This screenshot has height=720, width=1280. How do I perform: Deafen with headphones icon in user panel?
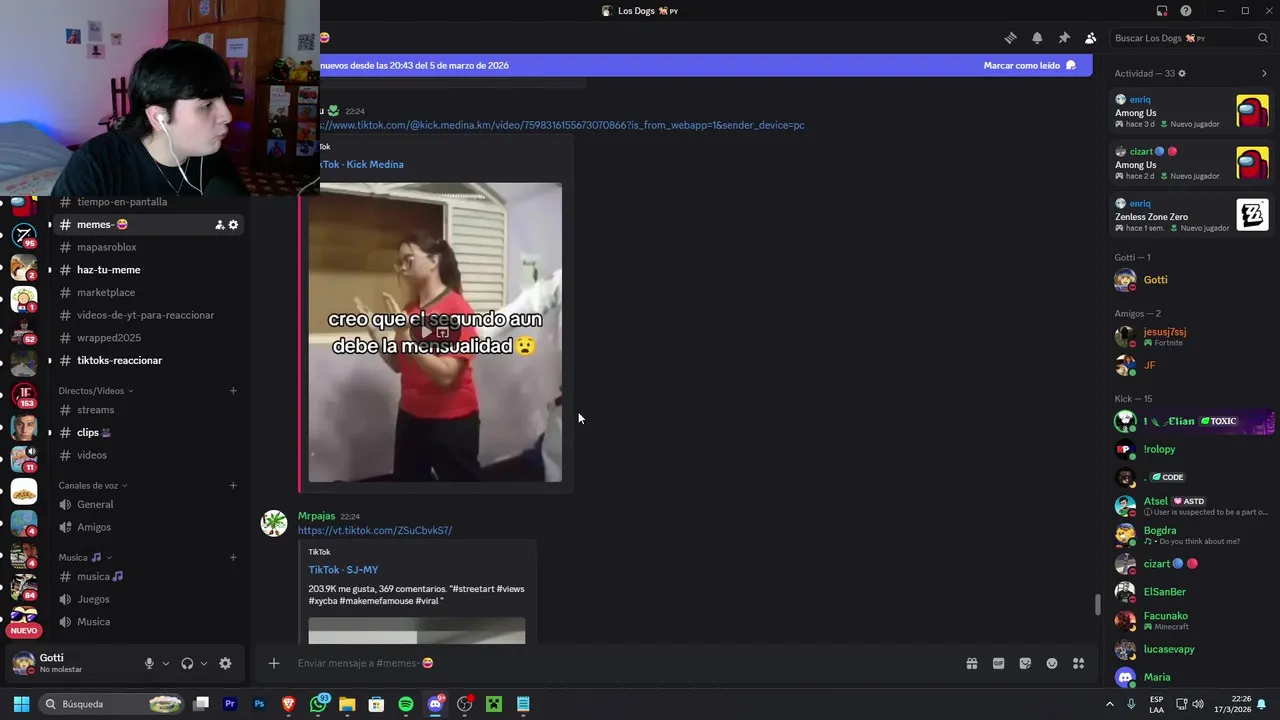(x=187, y=663)
